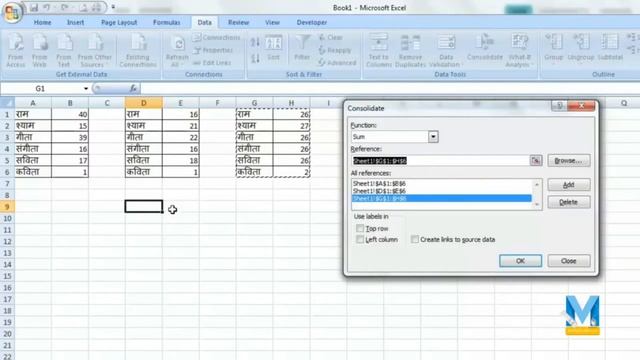Screen dimensions: 640x360
Task: Open From Other Sources menu
Action: [94, 51]
